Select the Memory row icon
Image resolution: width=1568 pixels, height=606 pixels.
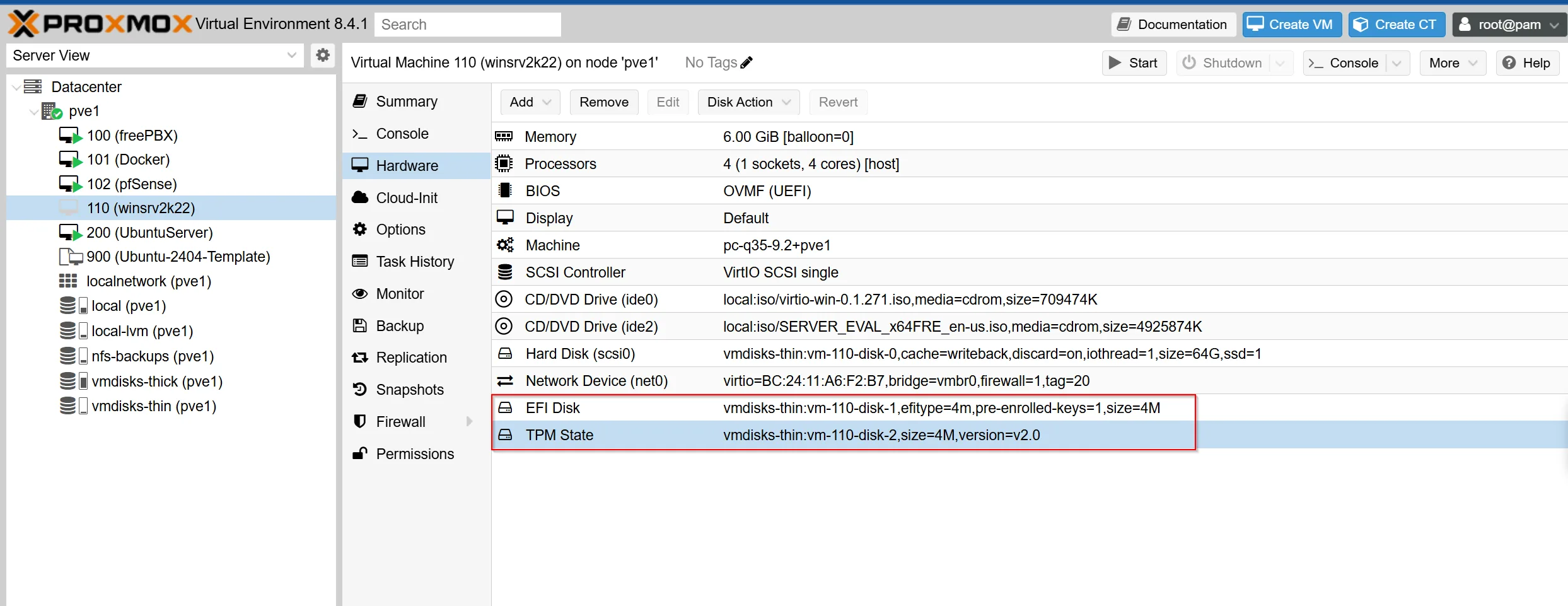504,136
